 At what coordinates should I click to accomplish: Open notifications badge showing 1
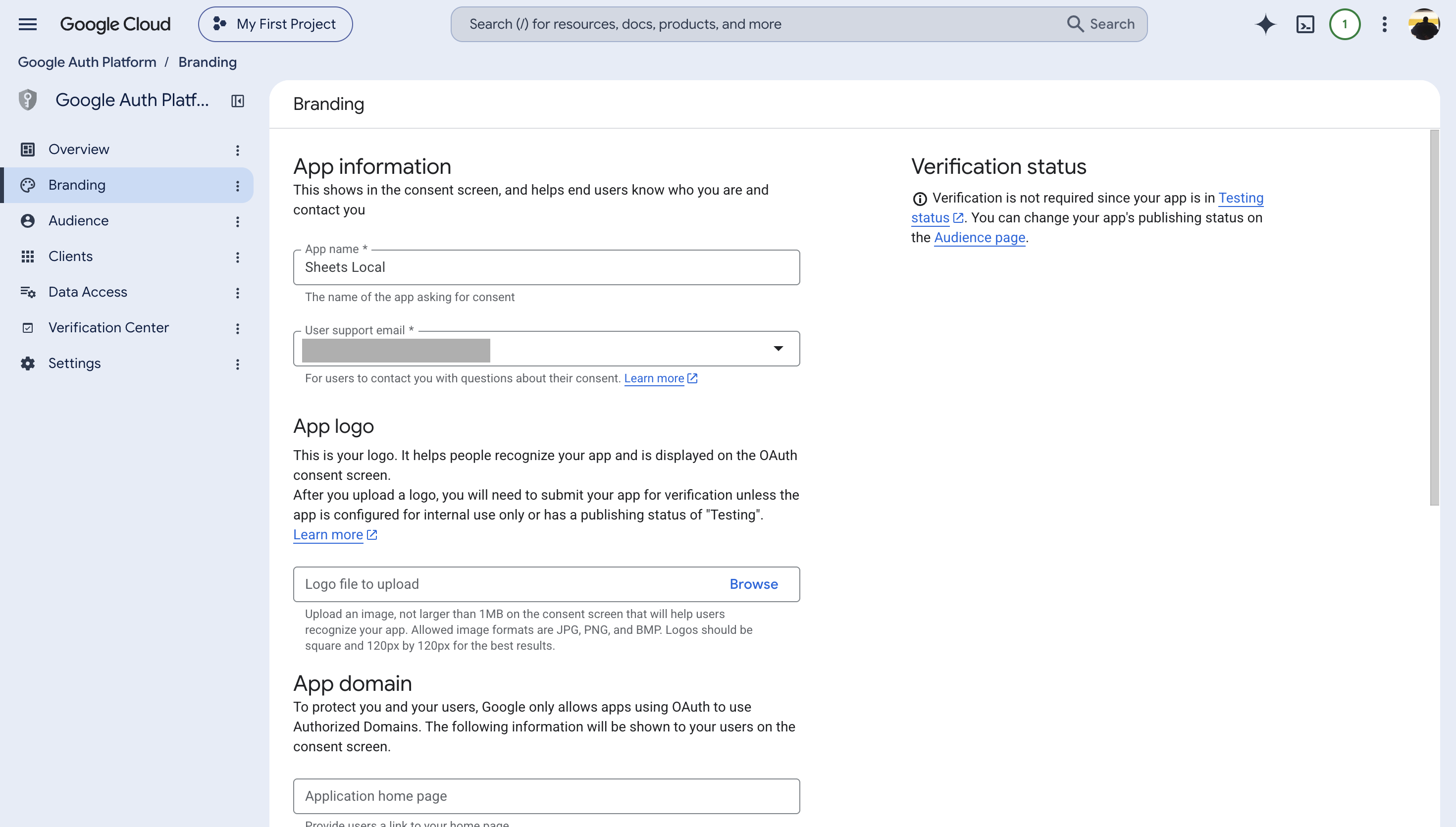click(x=1344, y=24)
